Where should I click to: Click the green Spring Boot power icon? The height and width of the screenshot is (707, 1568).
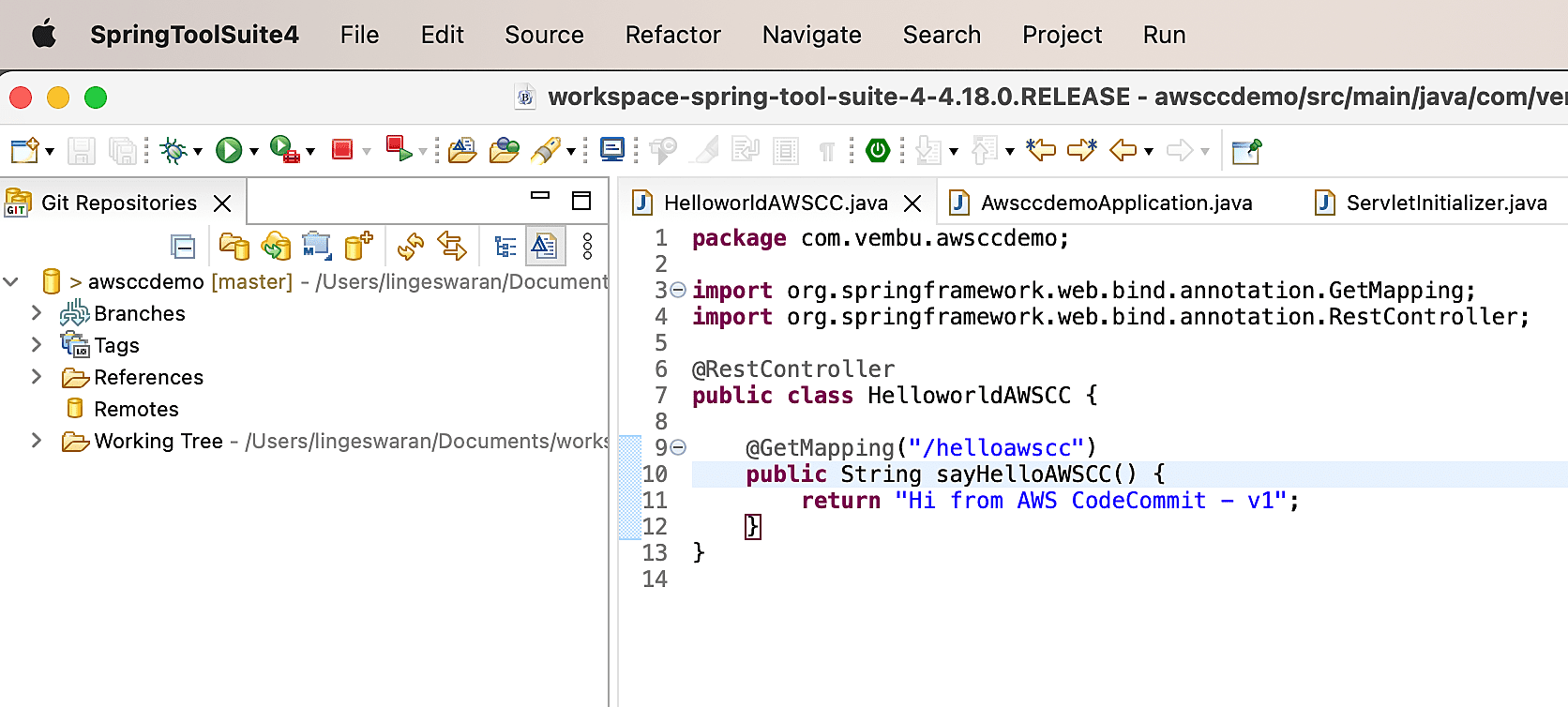(878, 150)
